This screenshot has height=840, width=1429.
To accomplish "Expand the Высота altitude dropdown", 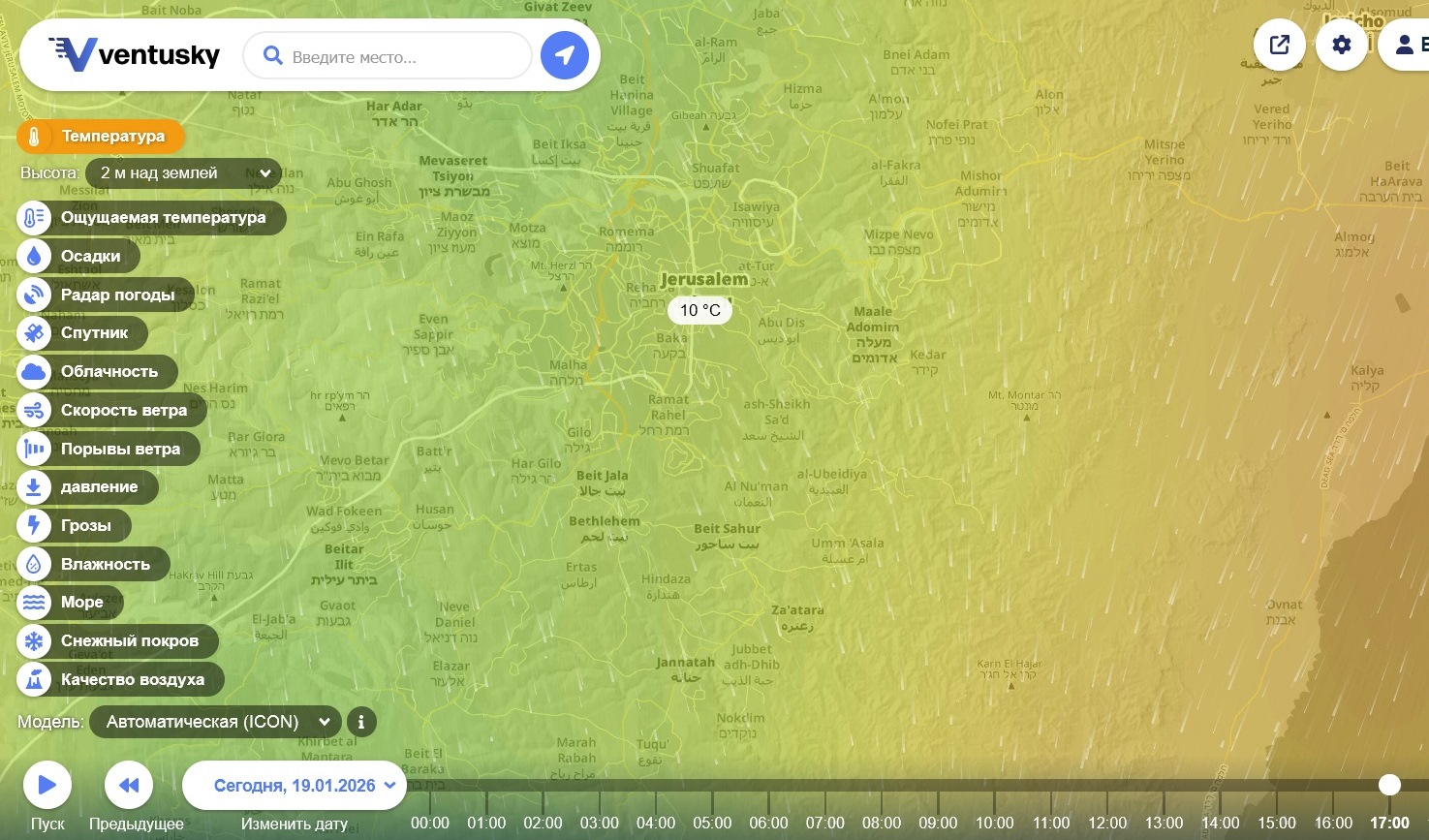I will (184, 173).
